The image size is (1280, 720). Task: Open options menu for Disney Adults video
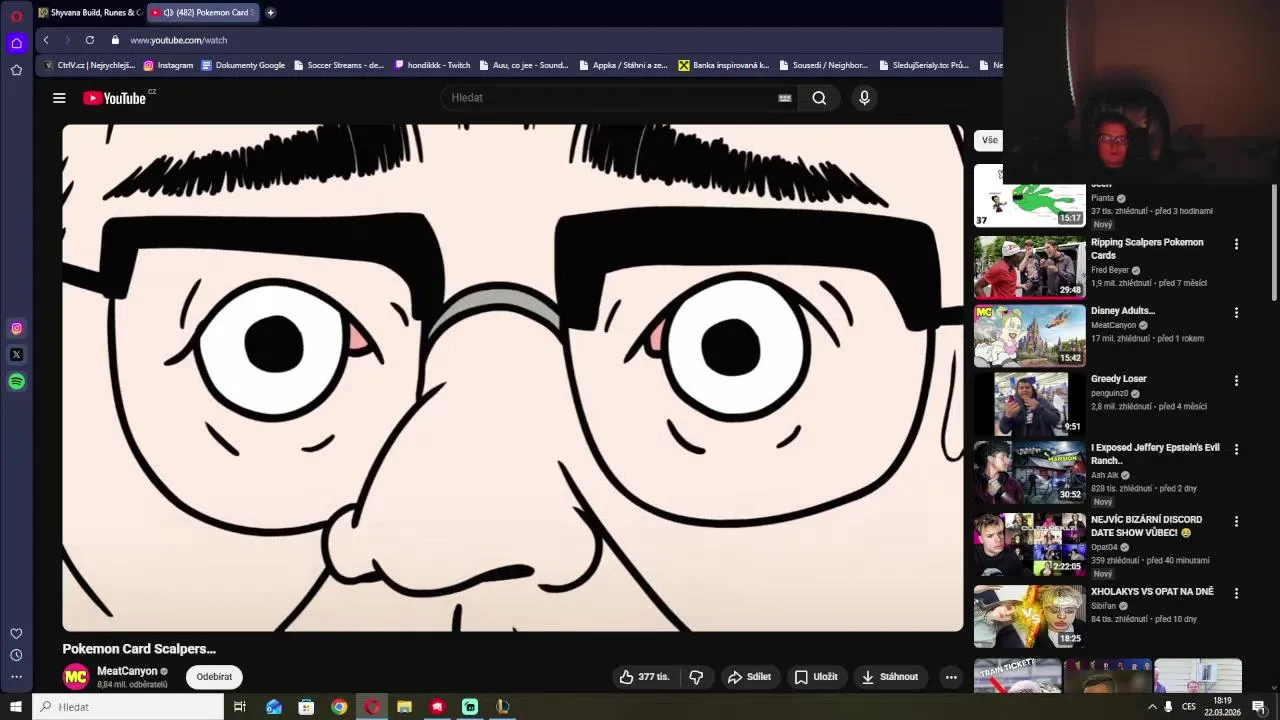pos(1236,312)
